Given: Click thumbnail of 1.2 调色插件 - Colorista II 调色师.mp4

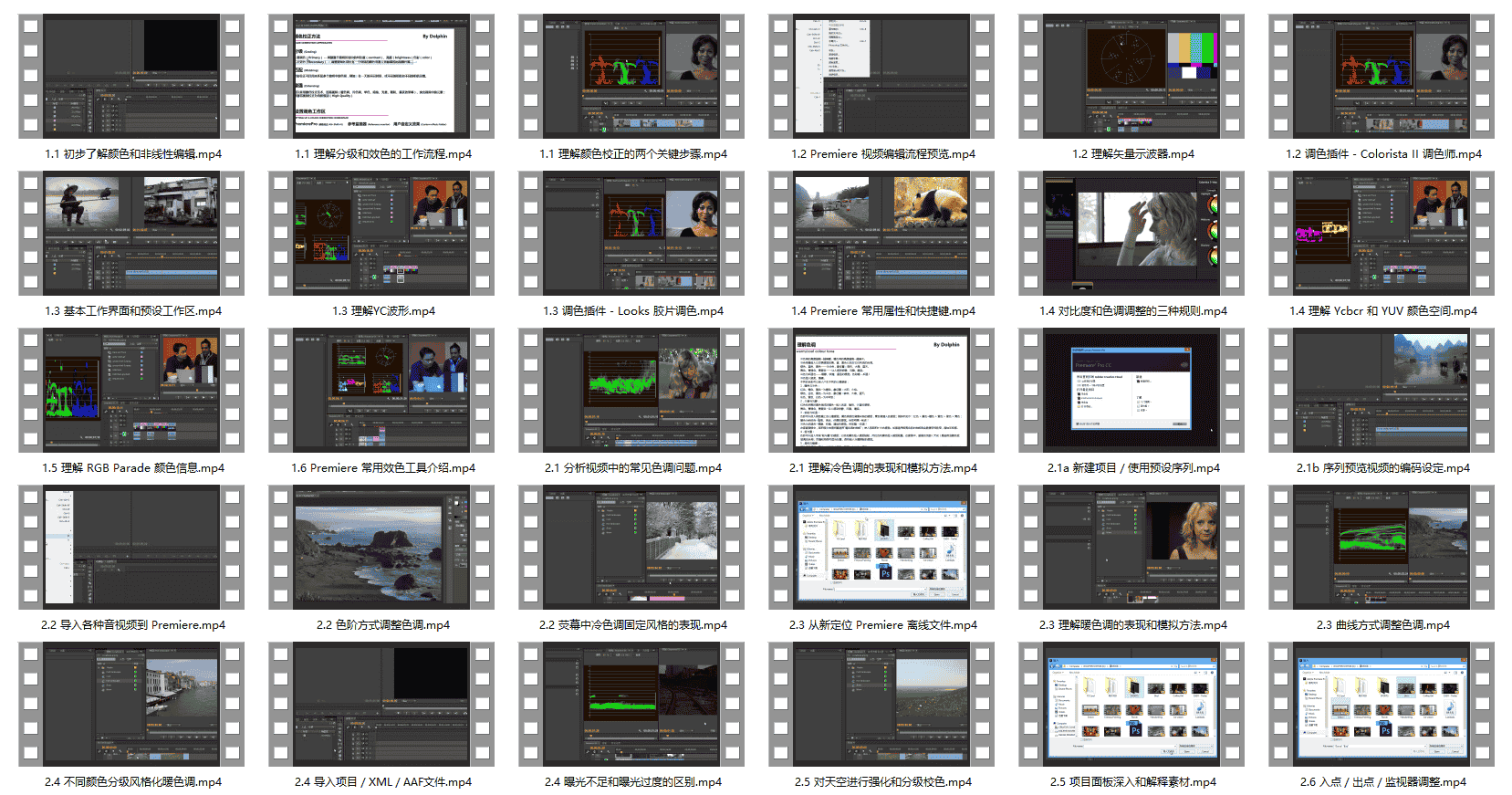Looking at the screenshot, I should click(x=1382, y=76).
